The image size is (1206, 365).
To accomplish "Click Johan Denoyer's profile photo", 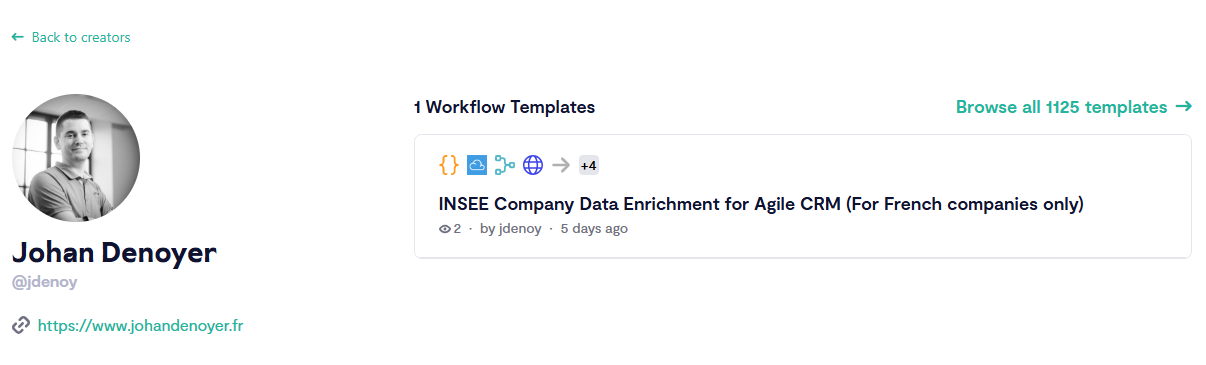I will click(76, 158).
